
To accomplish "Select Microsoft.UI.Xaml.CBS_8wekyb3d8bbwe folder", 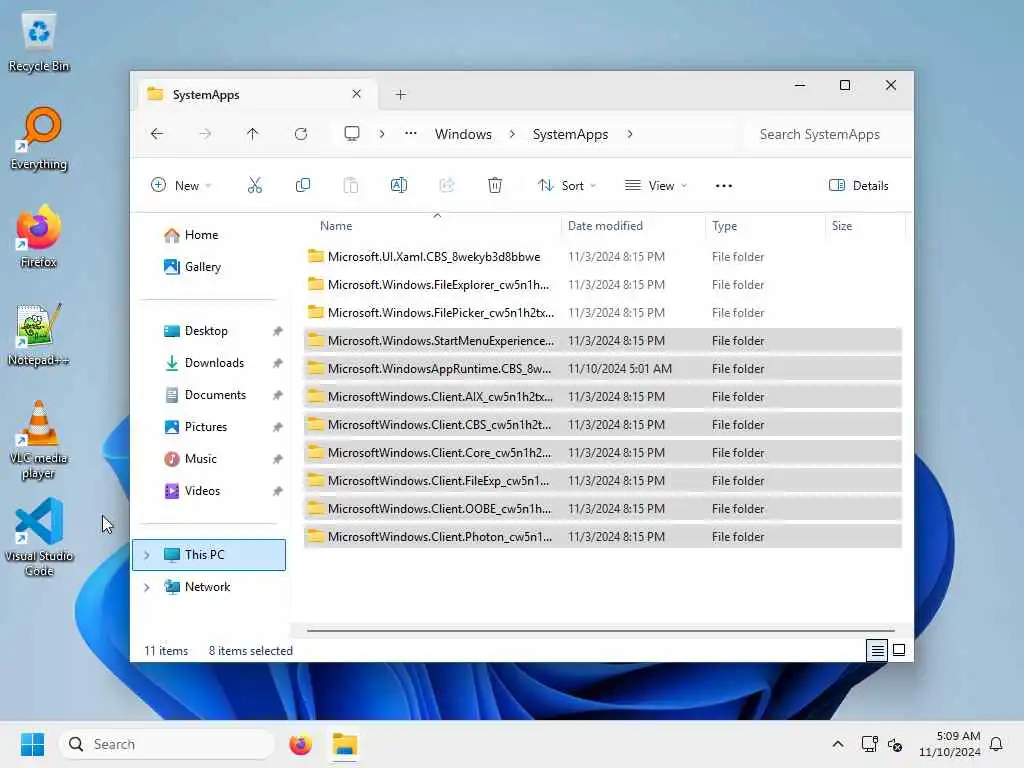I will [x=603, y=257].
